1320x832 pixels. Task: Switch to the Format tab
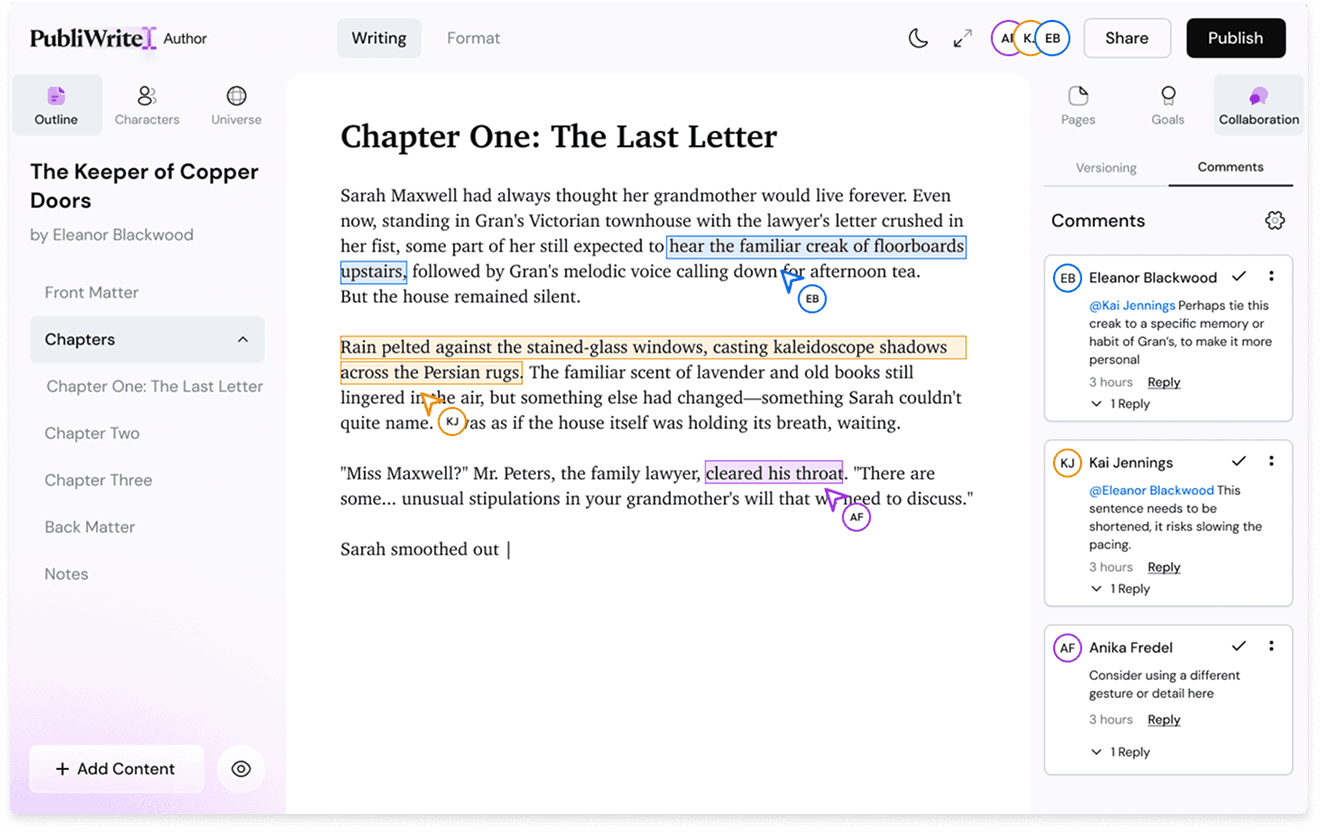473,38
